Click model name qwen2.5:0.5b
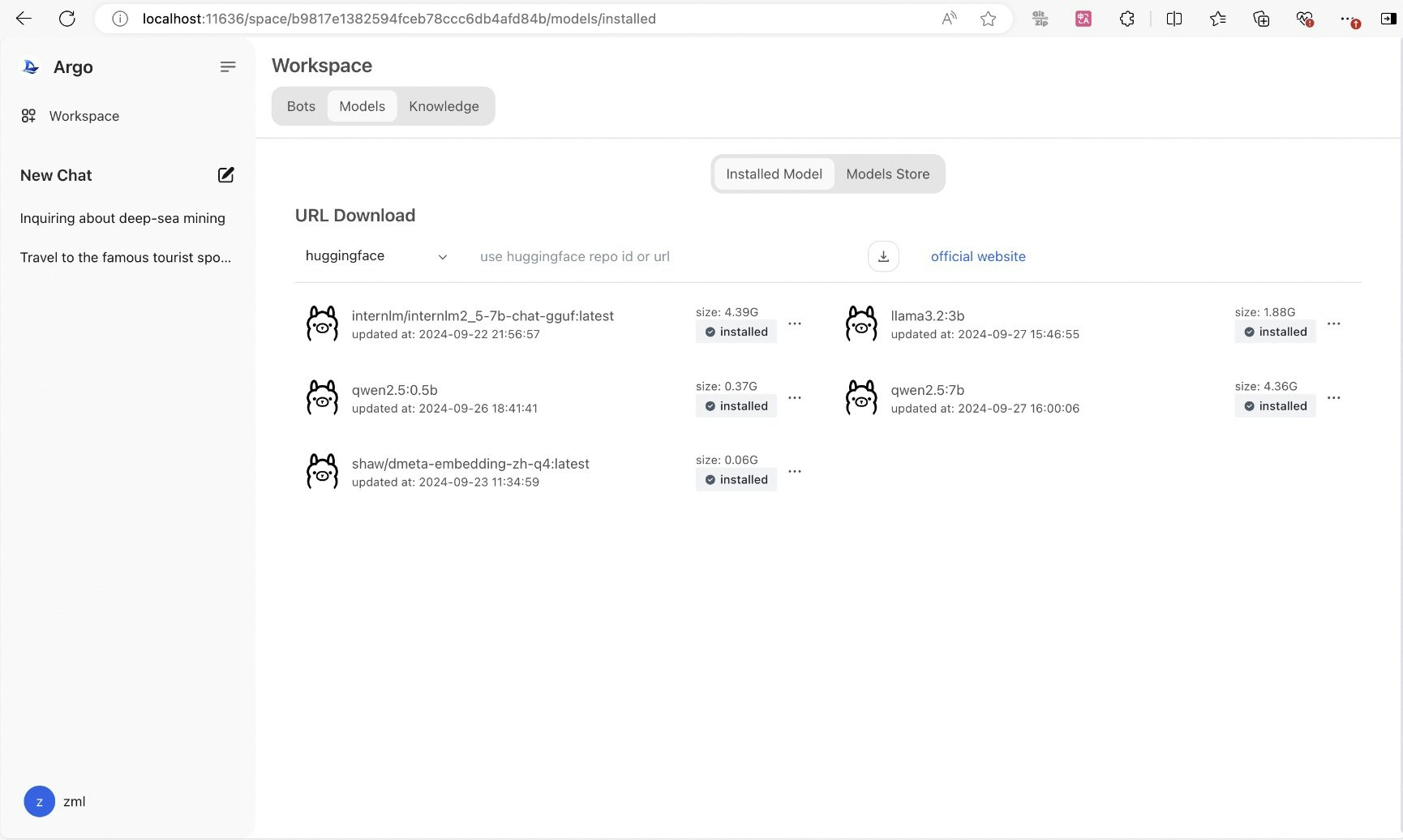This screenshot has height=840, width=1403. pyautogui.click(x=394, y=390)
